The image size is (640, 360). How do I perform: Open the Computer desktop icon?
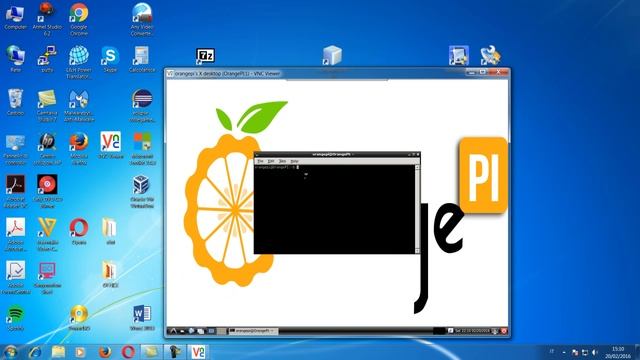pos(15,16)
